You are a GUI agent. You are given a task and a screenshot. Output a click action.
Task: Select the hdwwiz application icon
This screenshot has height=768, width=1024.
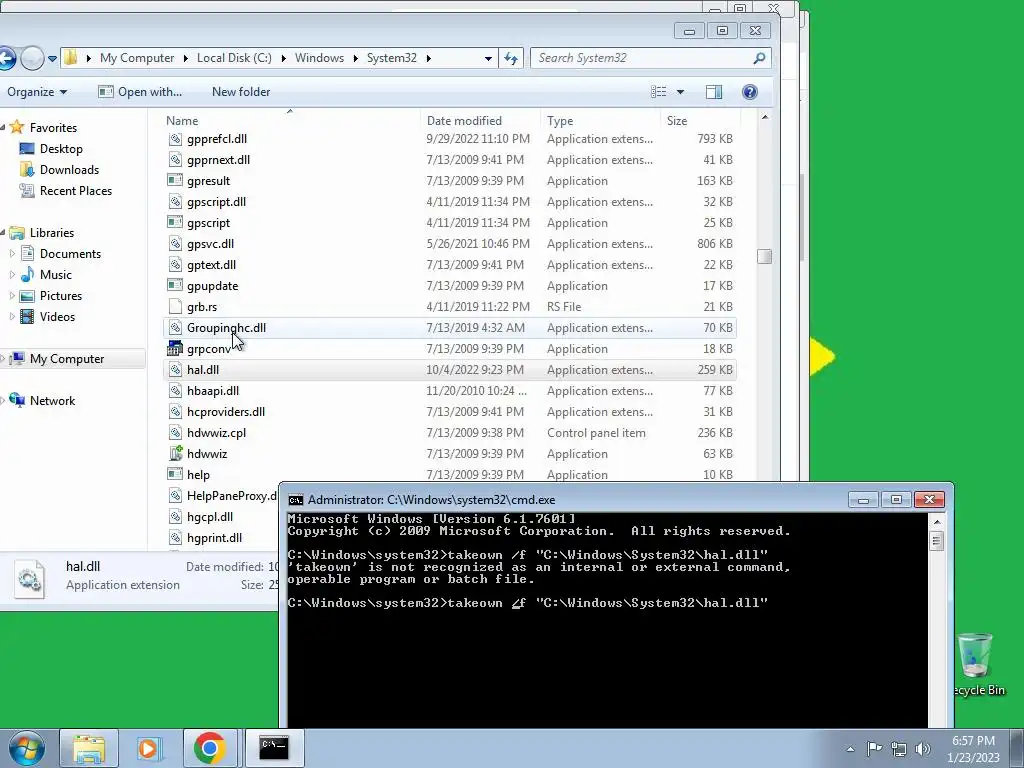[x=174, y=454]
